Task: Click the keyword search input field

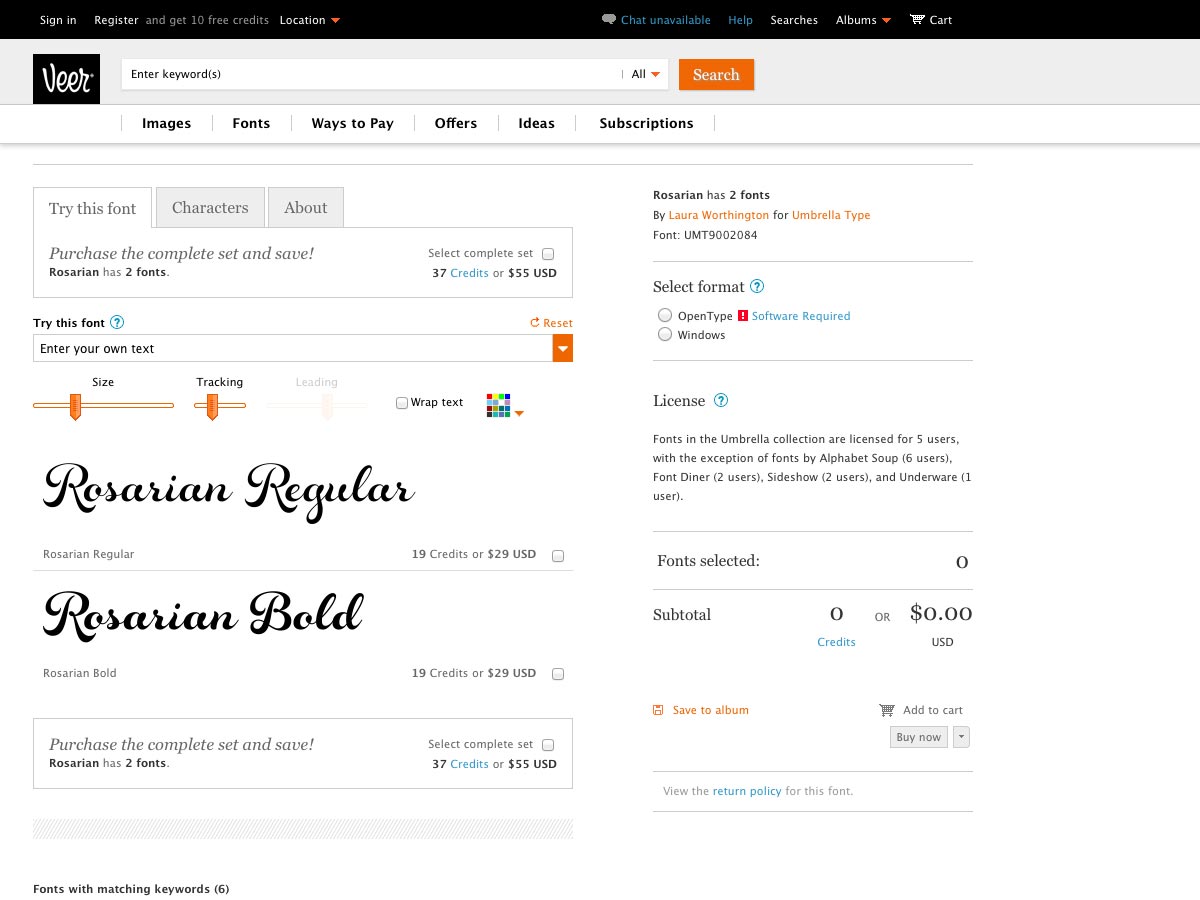Action: [370, 74]
